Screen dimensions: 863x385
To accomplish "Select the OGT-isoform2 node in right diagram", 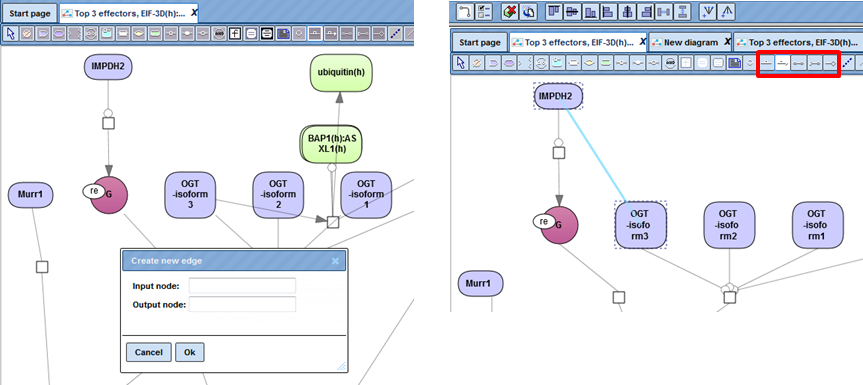I will pyautogui.click(x=730, y=225).
